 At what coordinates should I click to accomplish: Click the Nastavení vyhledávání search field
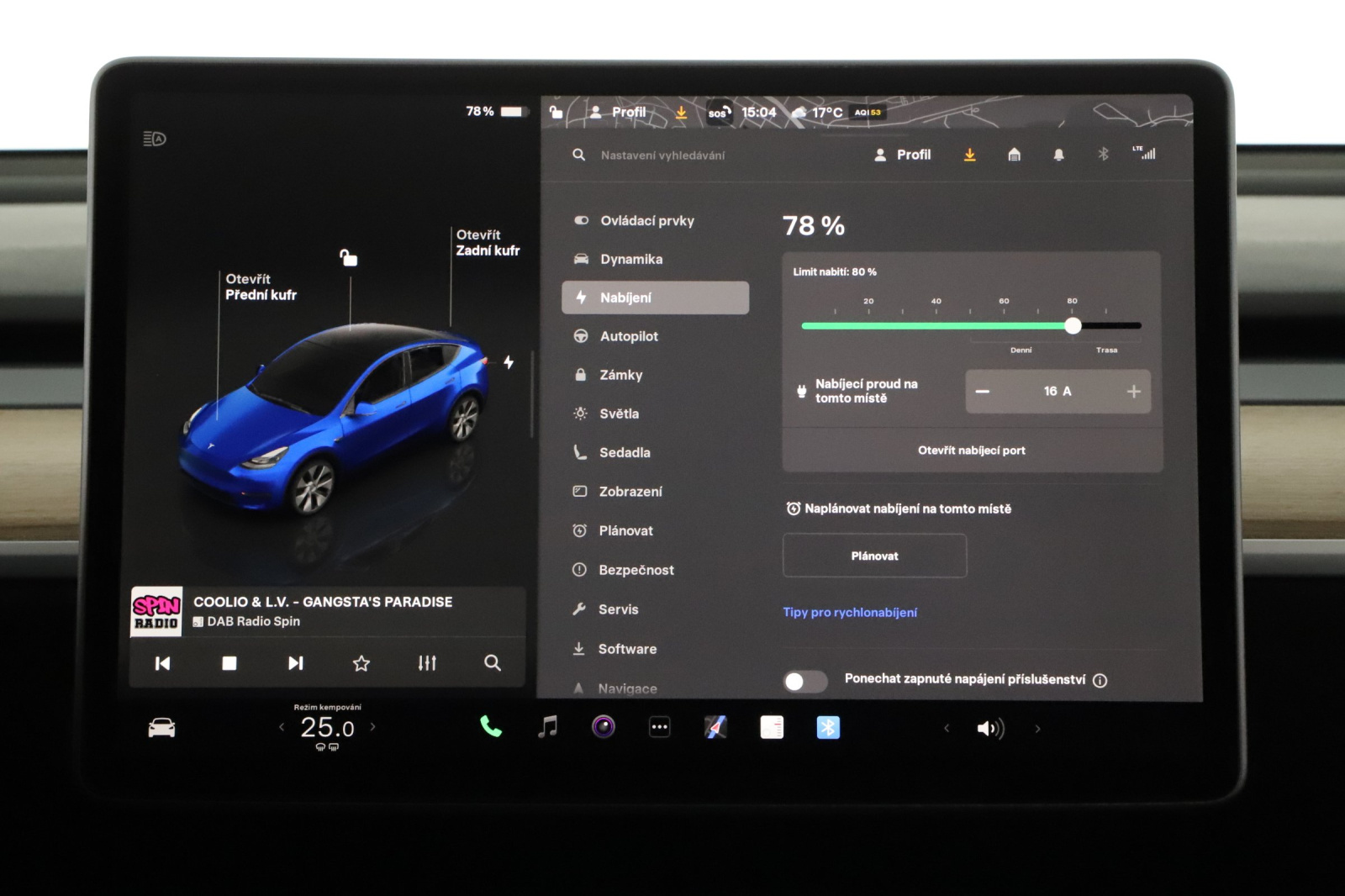point(662,155)
